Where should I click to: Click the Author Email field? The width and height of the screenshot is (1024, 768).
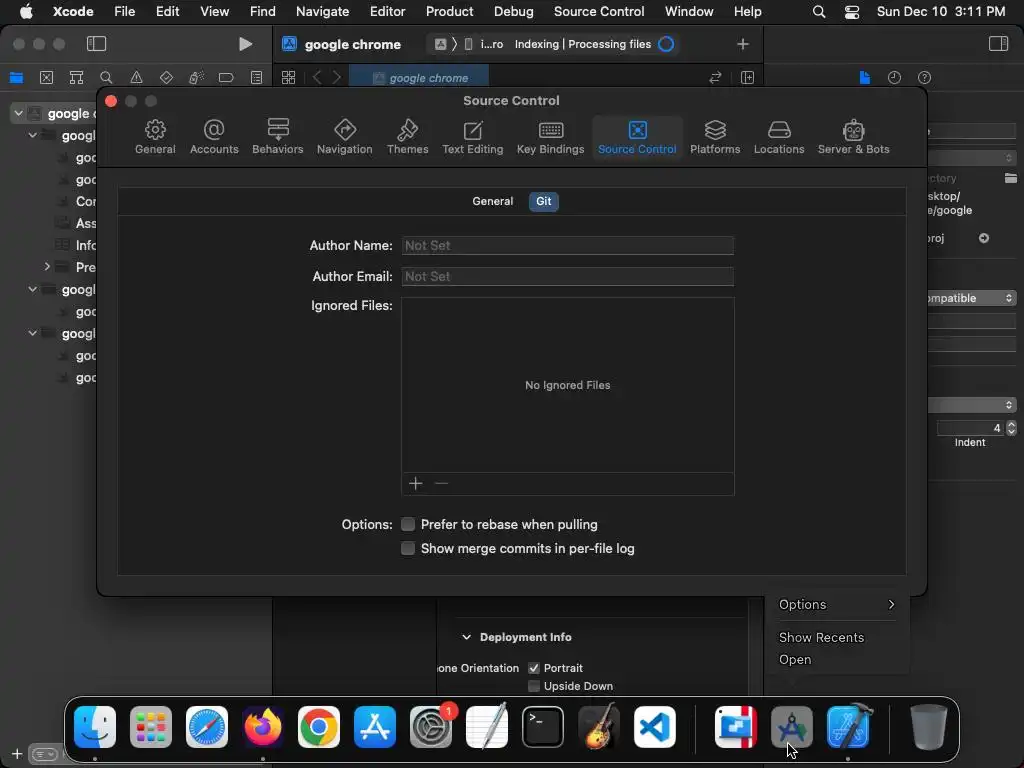(568, 276)
